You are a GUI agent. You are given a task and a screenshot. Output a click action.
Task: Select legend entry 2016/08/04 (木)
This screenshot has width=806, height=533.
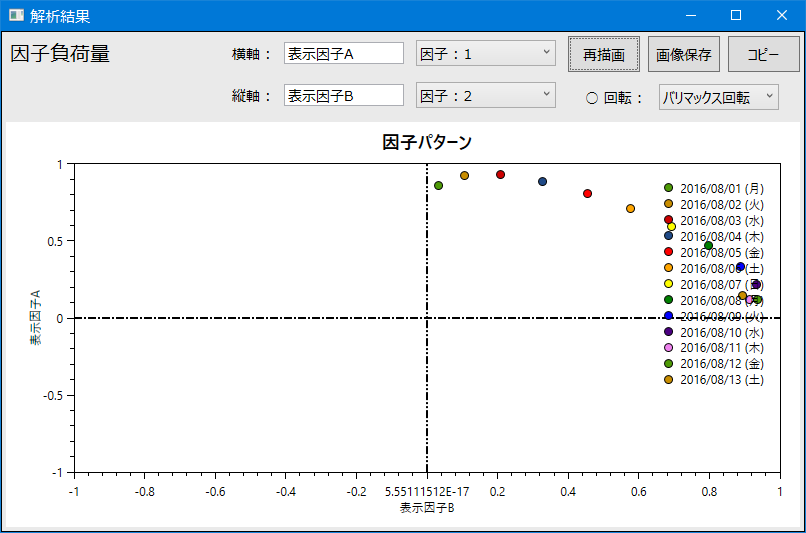pyautogui.click(x=714, y=236)
